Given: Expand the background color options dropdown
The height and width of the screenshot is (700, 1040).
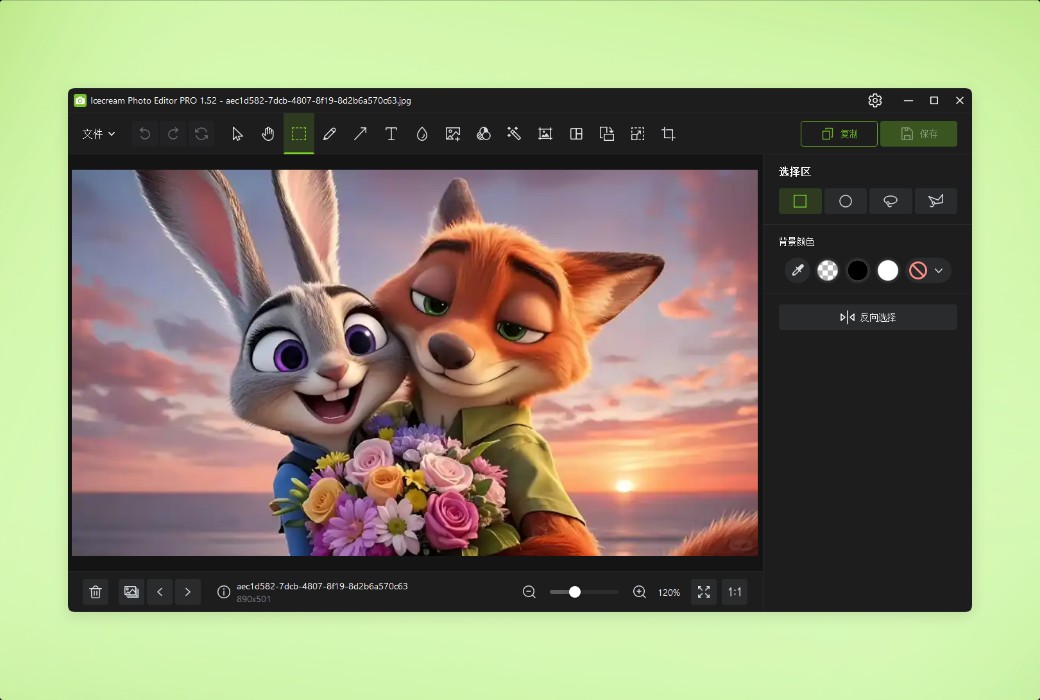Looking at the screenshot, I should pos(941,270).
